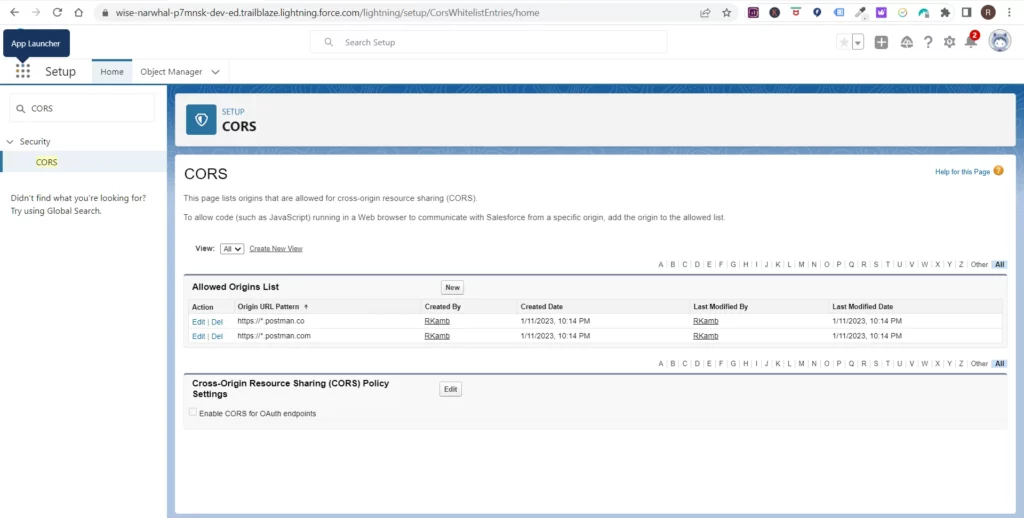1024x518 pixels.
Task: Open Setup gear menu icon
Action: pos(950,42)
